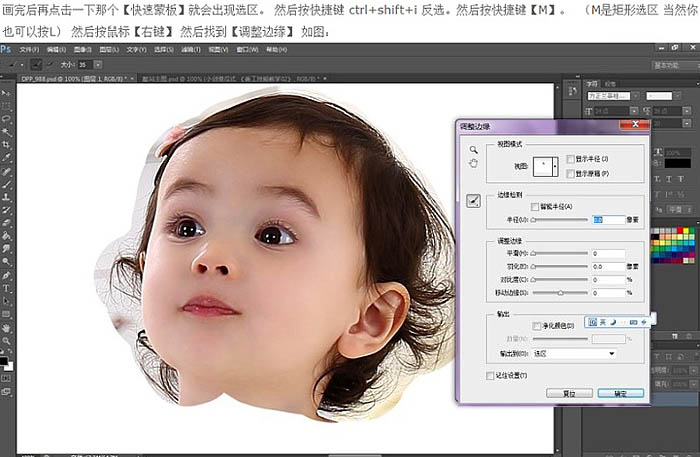Image resolution: width=700 pixels, height=457 pixels.
Task: Click the Hand tool in Refine Edge dialog
Action: click(x=474, y=163)
